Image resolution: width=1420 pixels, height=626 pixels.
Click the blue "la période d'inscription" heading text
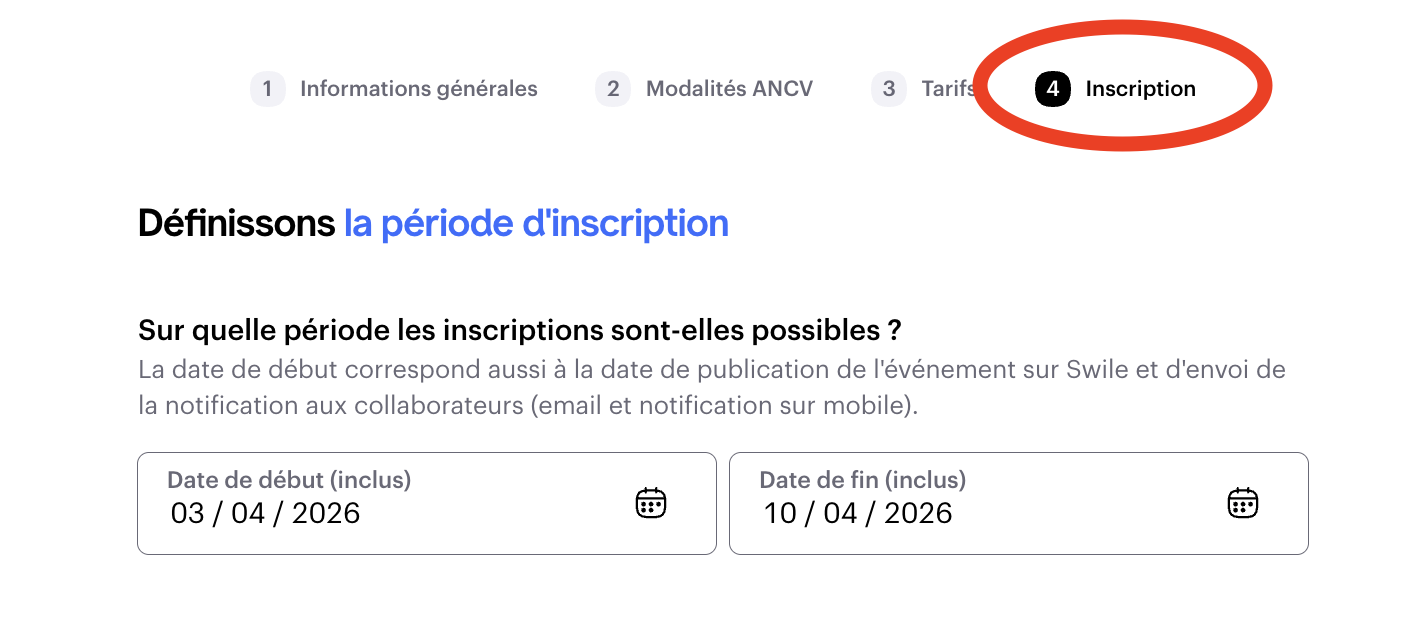point(536,223)
